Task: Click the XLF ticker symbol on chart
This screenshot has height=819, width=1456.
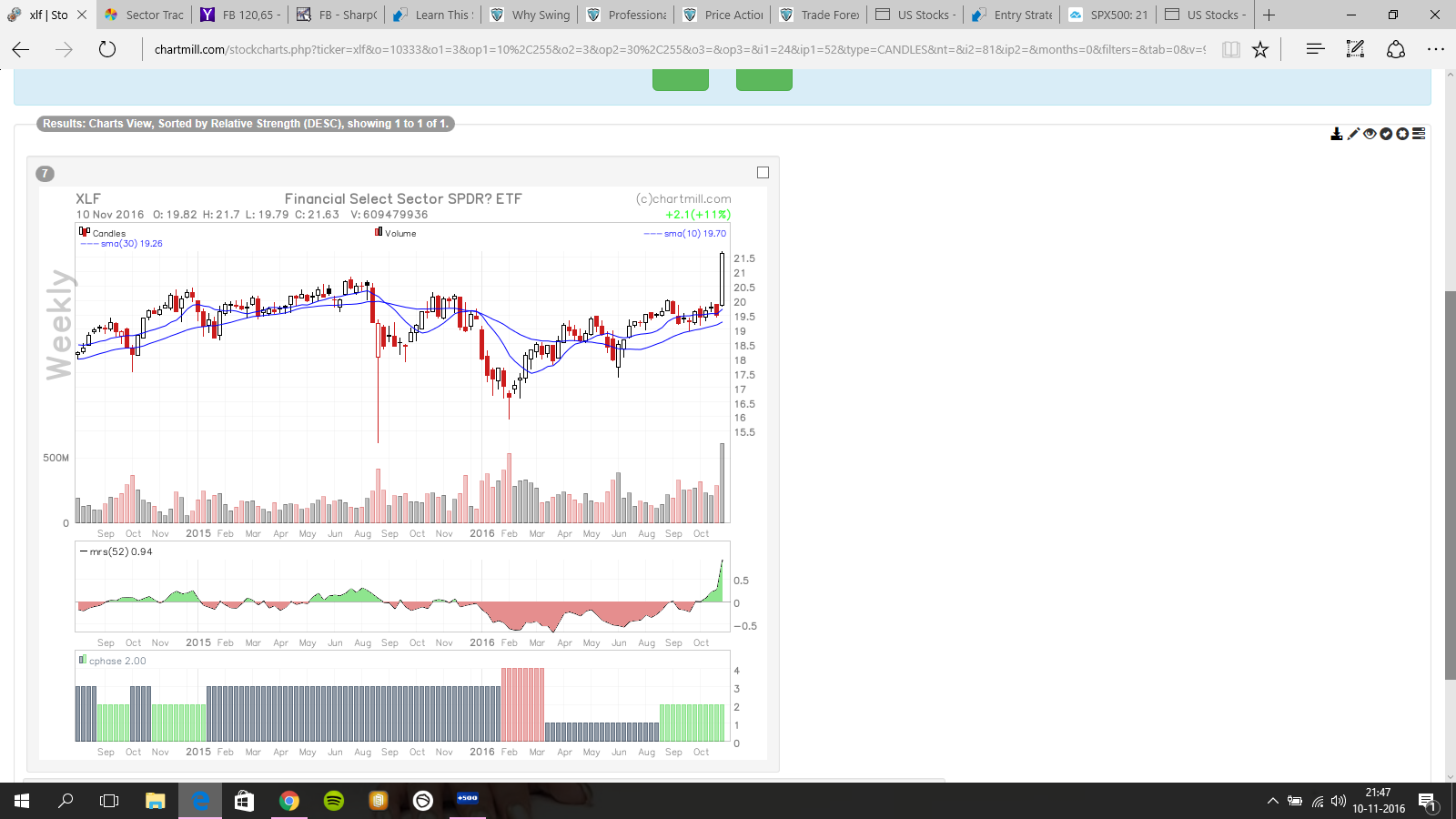Action: [x=88, y=198]
